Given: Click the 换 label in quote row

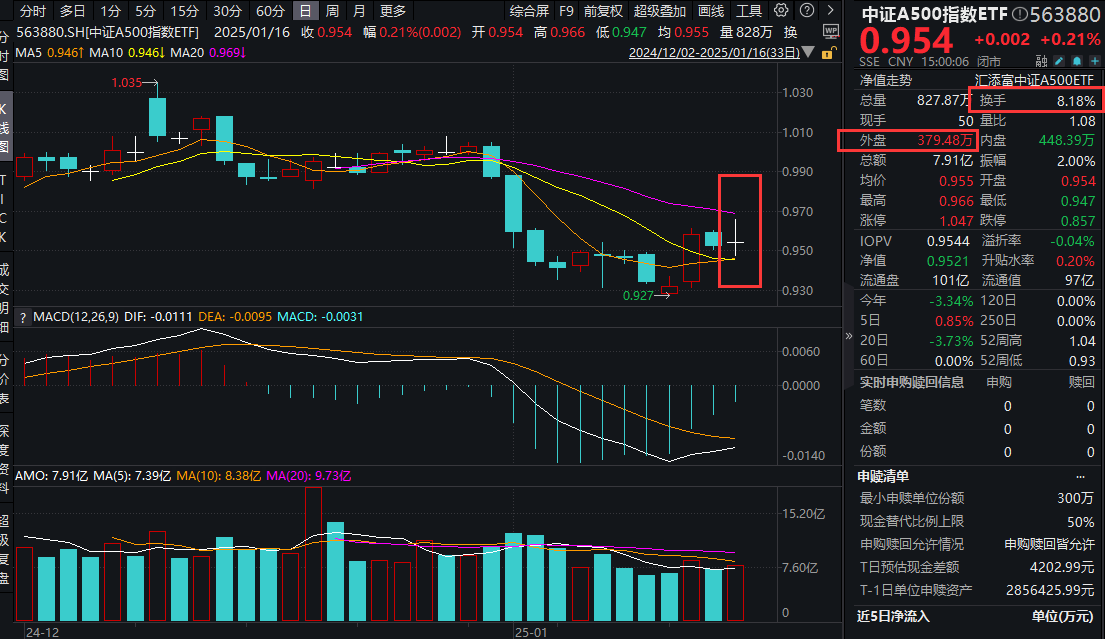Looking at the screenshot, I should [x=791, y=32].
